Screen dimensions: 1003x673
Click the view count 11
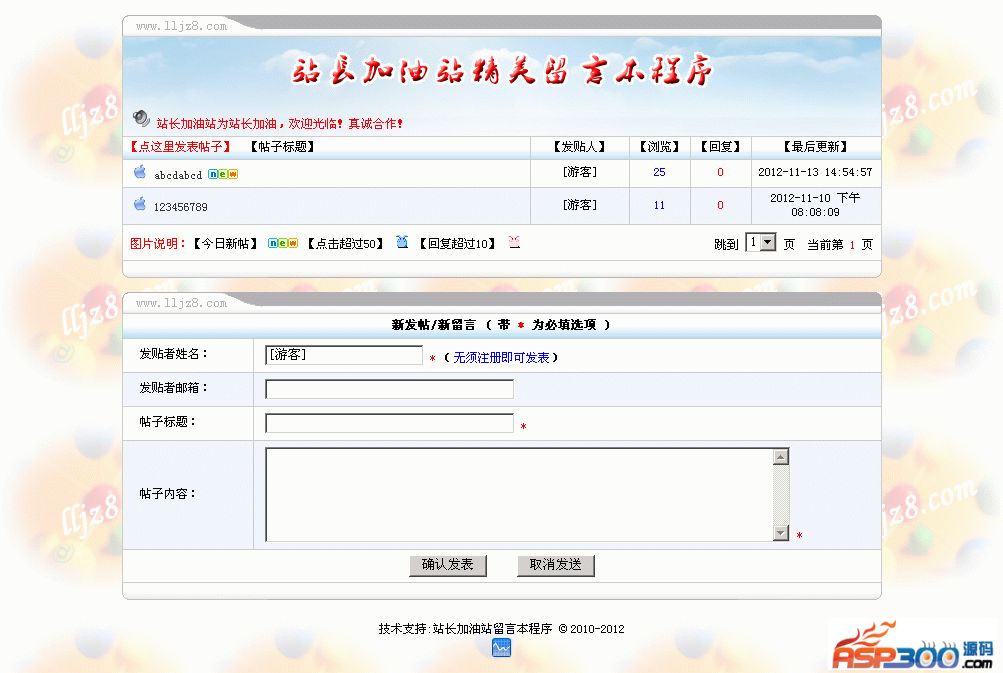[x=659, y=205]
